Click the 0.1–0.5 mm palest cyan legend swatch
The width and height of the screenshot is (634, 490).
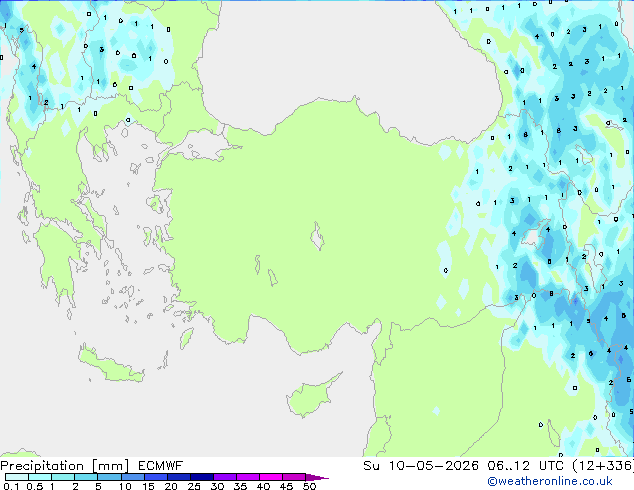(17, 477)
